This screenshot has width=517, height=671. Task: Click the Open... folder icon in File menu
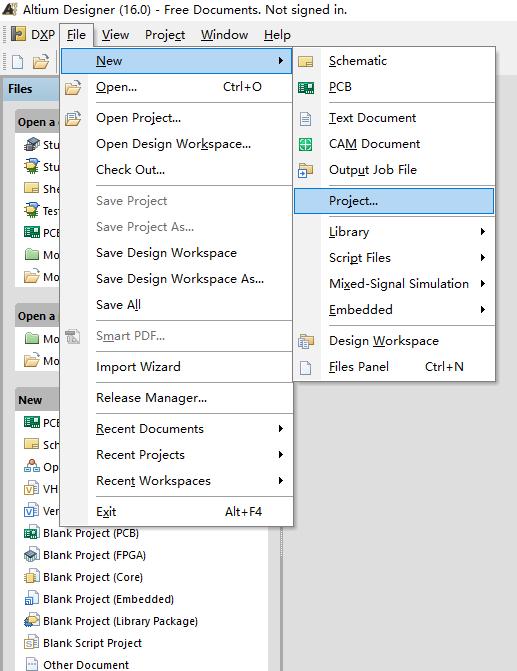(x=73, y=87)
